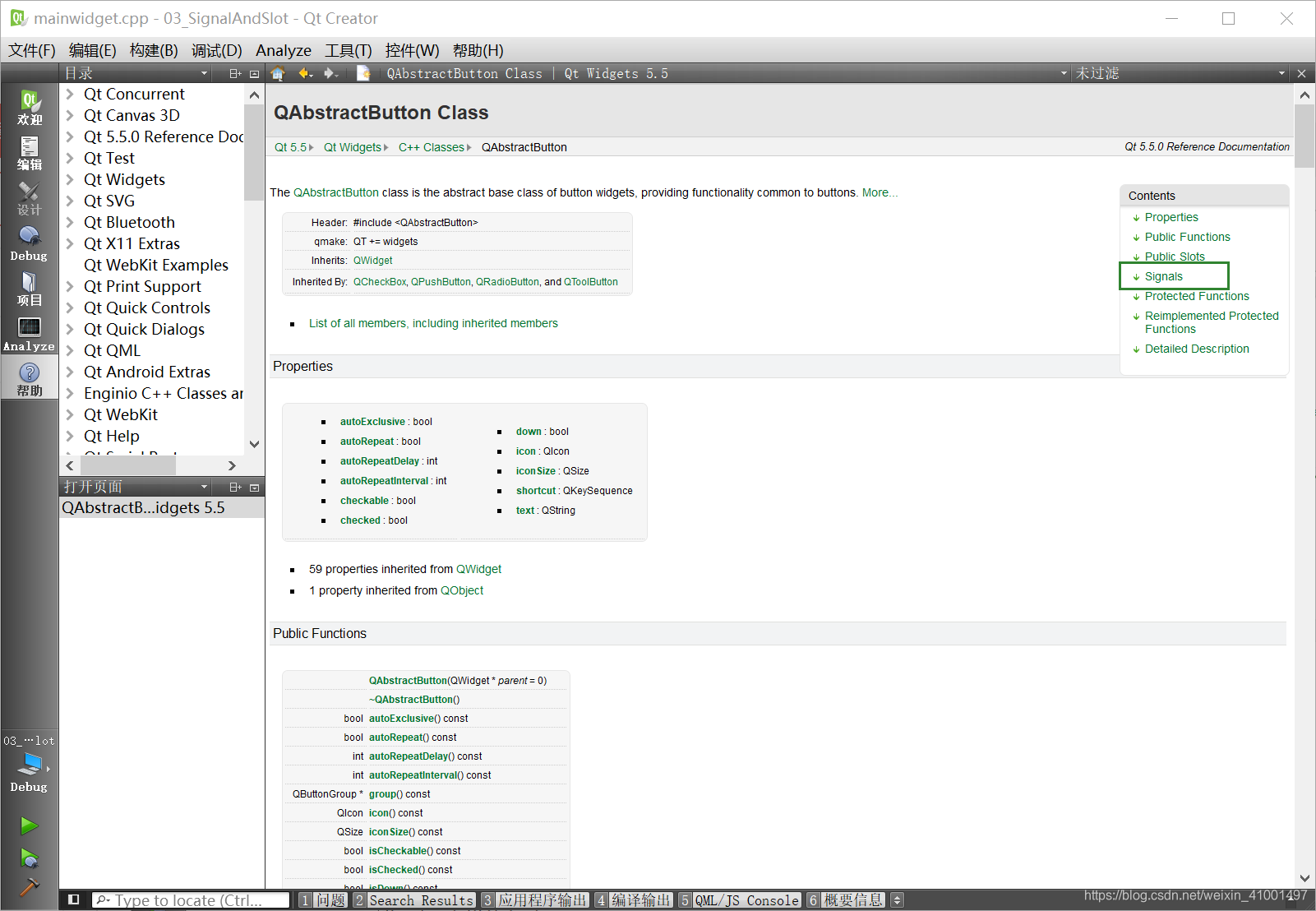Open the 文件(F) menu
1316x911 pixels.
pos(32,50)
